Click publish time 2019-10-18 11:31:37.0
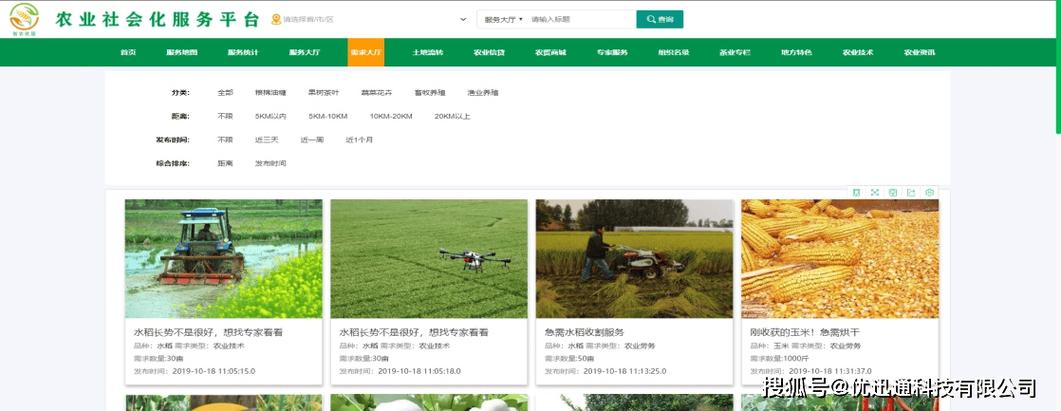This screenshot has width=1061, height=411. (x=830, y=371)
